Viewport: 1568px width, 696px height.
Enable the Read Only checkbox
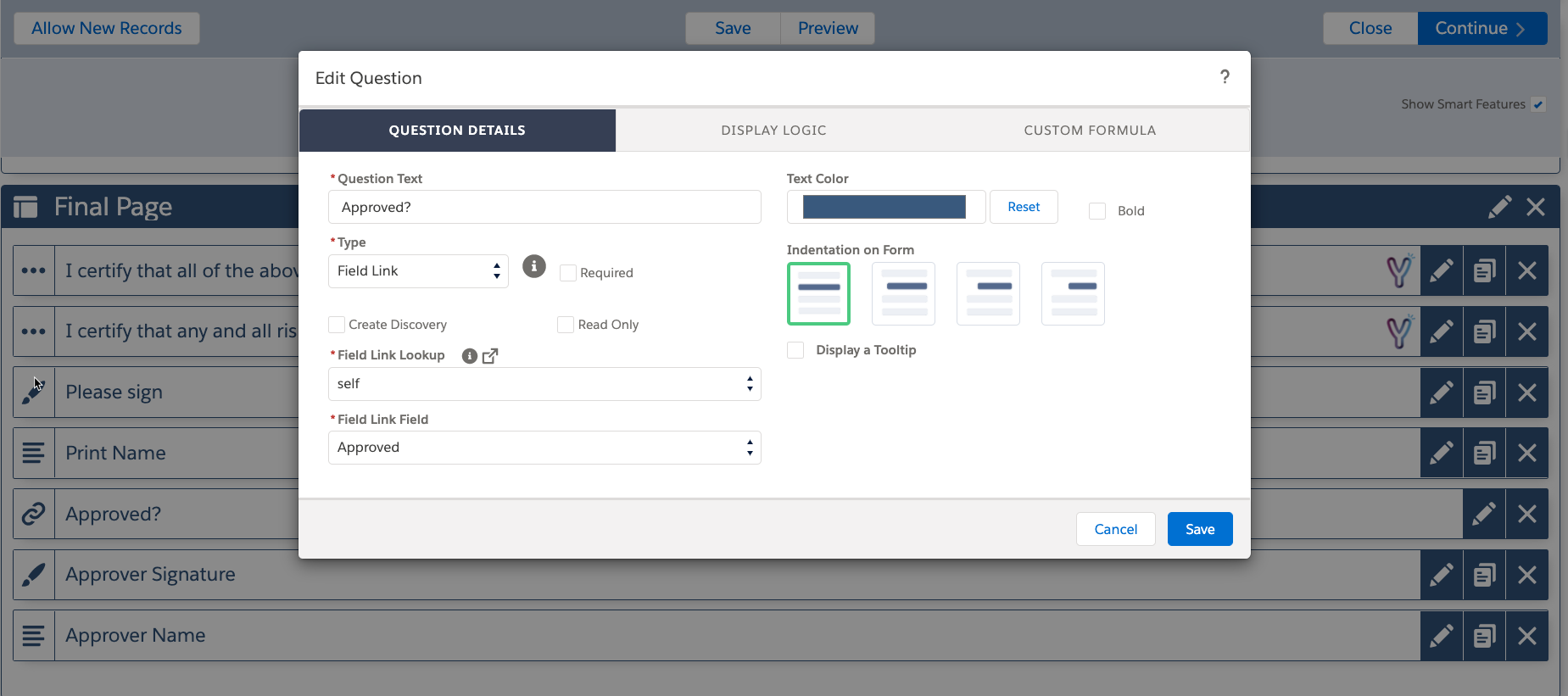566,325
